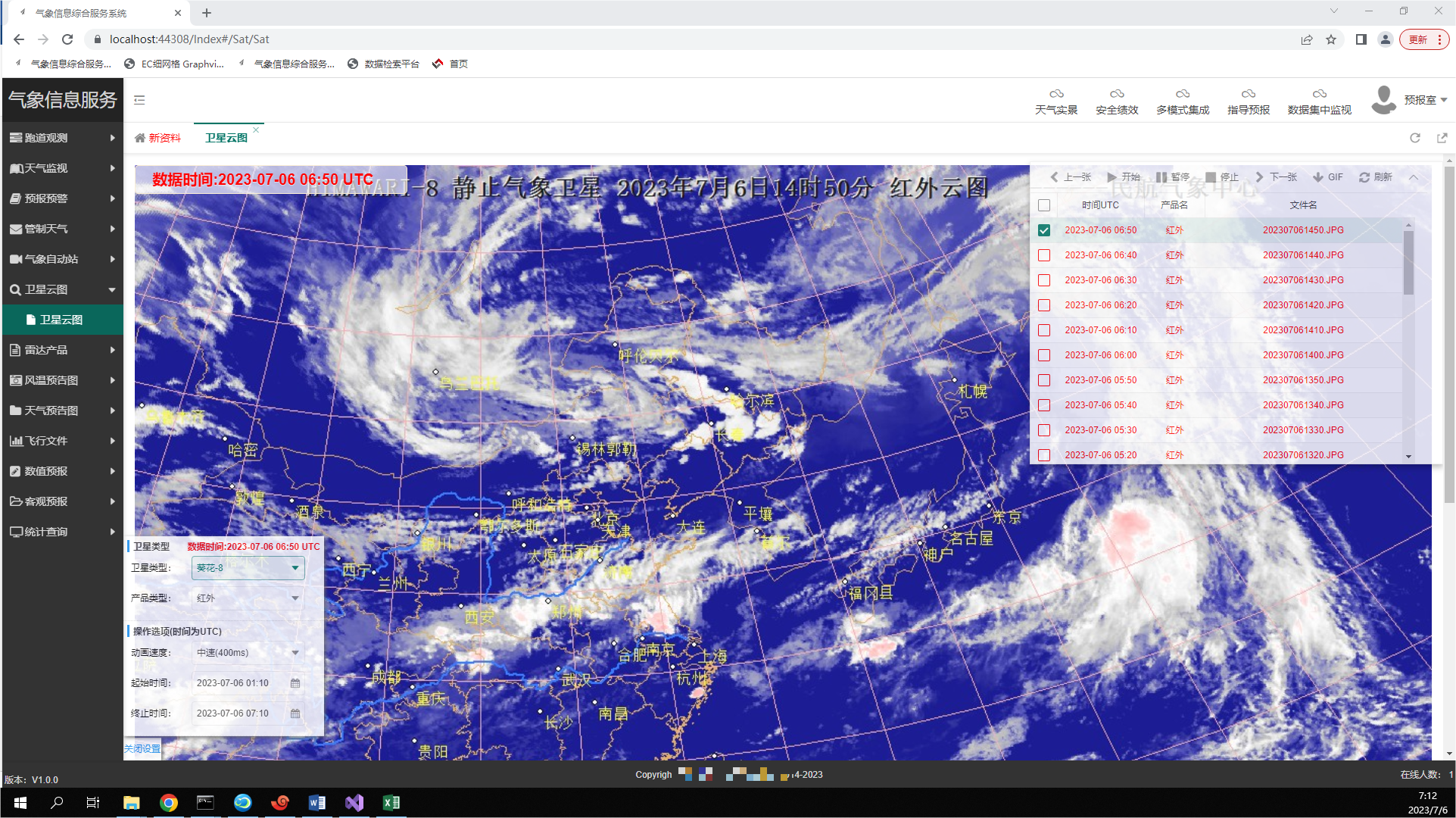1456x818 pixels.
Task: Click the 更新 browser update button
Action: pos(1424,39)
